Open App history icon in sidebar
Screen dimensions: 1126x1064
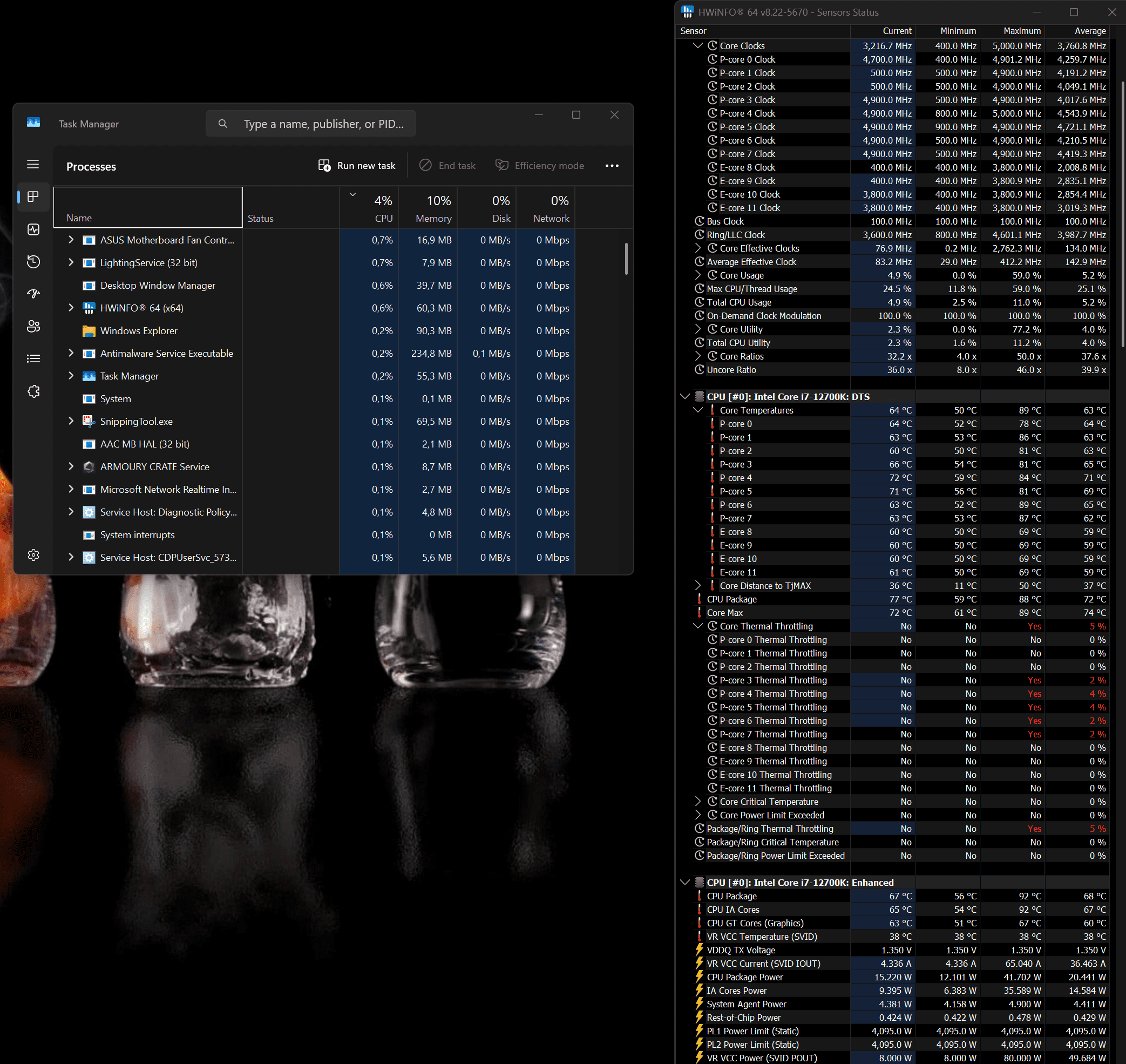point(33,261)
